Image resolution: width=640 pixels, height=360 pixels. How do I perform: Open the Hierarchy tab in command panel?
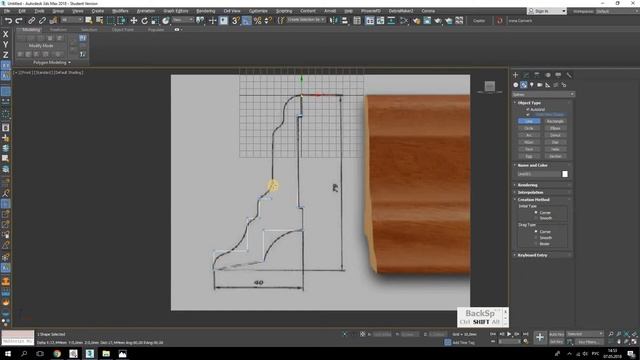point(537,75)
